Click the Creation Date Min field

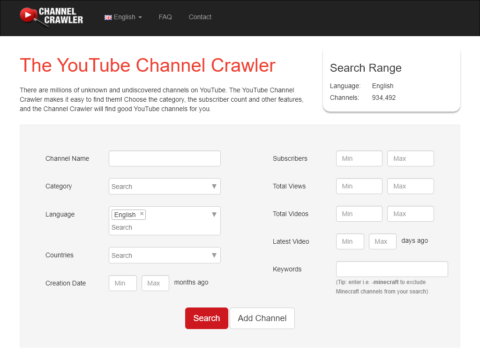(123, 283)
